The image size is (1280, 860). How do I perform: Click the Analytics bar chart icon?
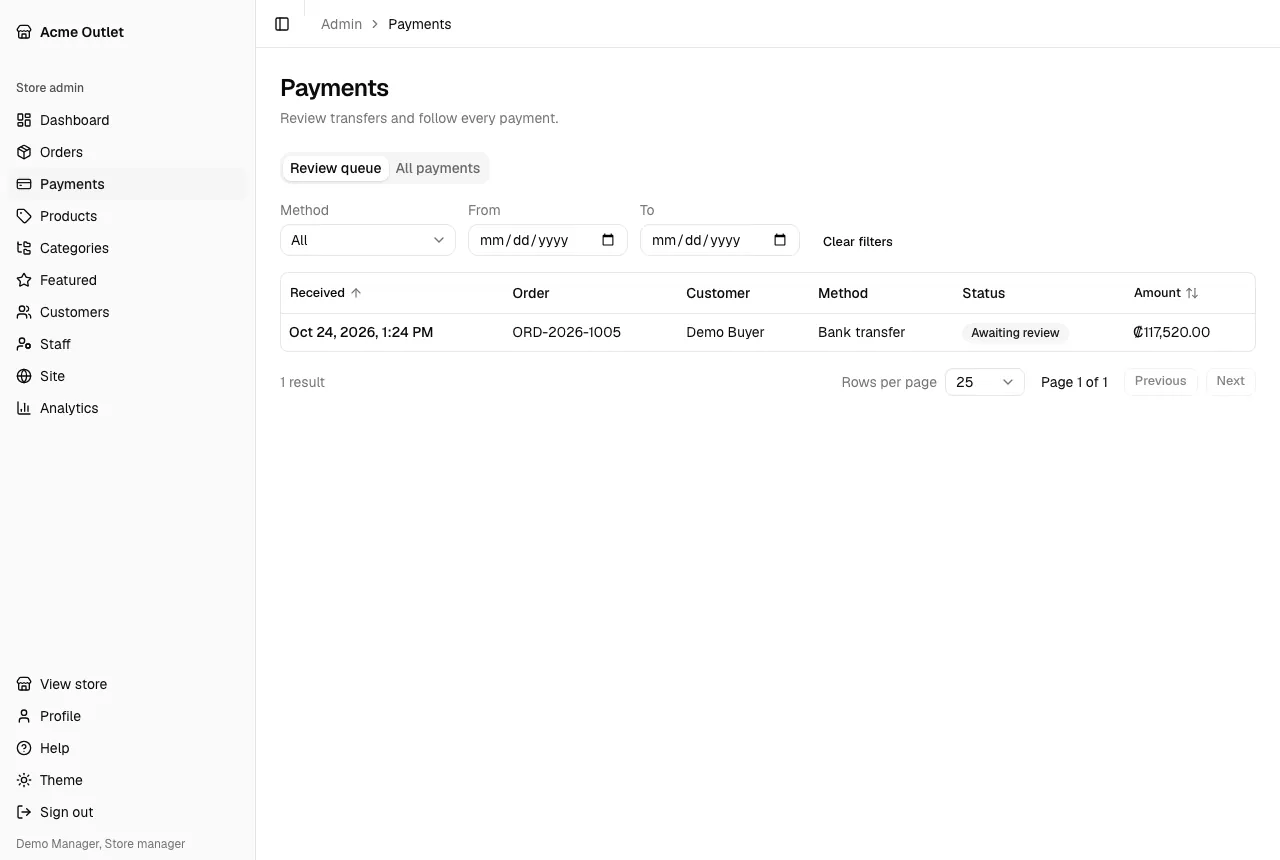point(24,408)
